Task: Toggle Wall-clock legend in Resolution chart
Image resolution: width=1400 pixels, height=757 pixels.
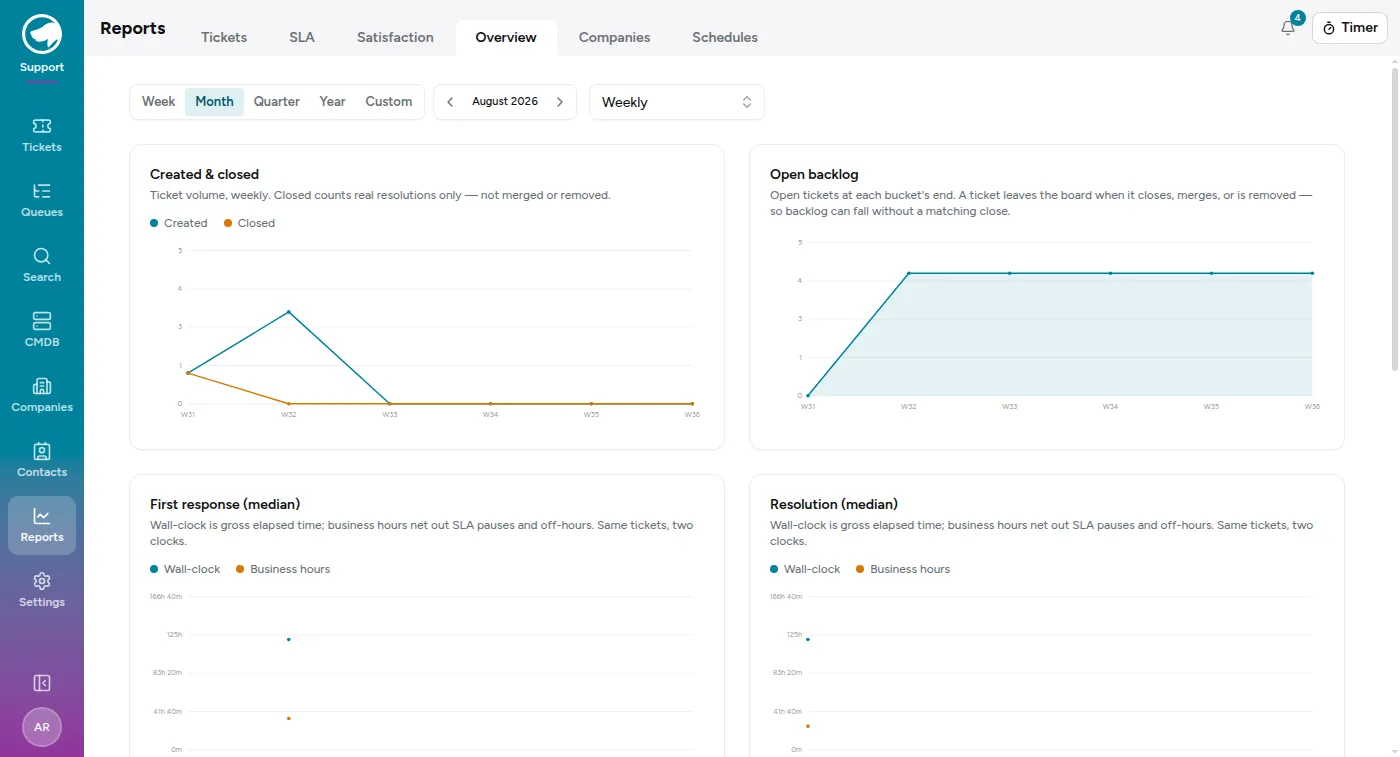Action: [805, 569]
